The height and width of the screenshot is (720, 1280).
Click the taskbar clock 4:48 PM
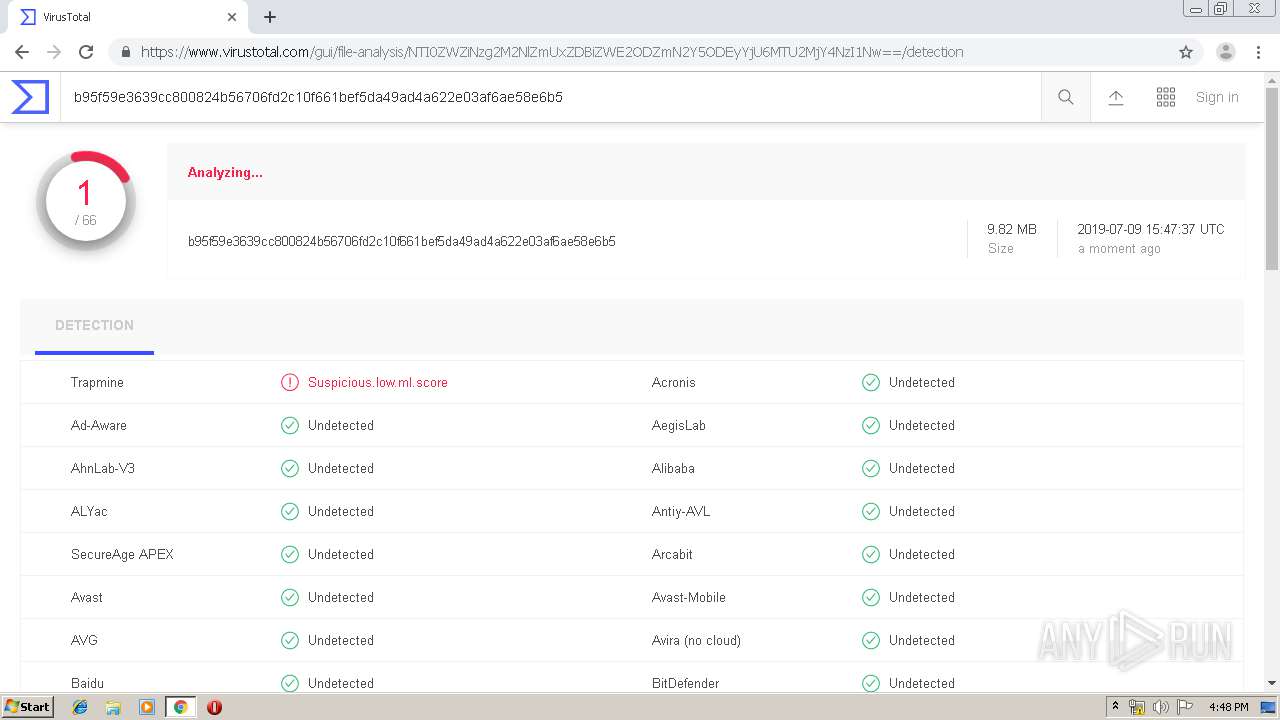click(1228, 707)
